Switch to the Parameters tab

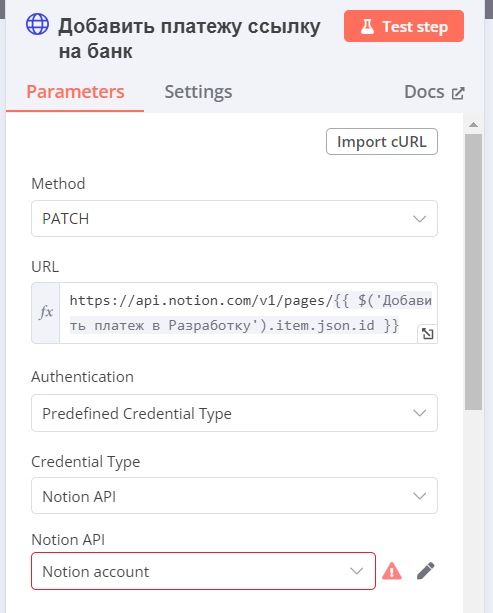[75, 92]
